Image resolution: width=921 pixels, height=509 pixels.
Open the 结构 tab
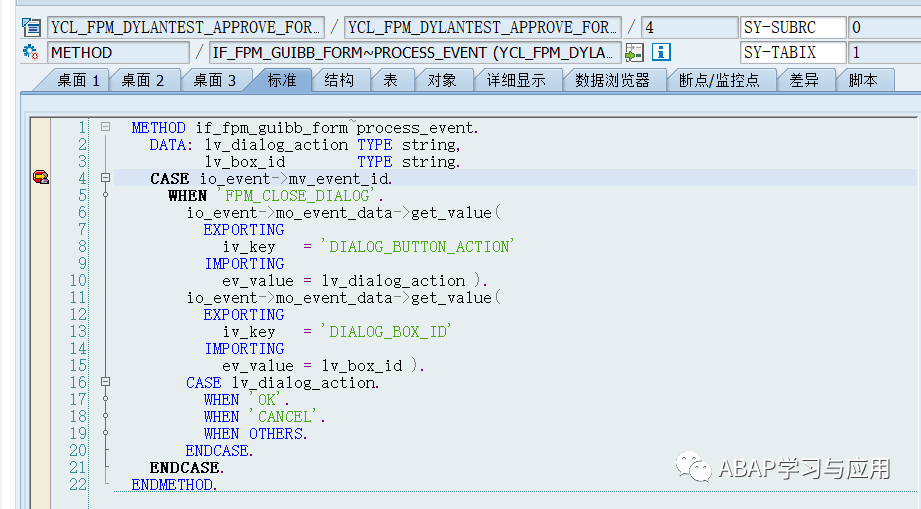click(x=340, y=80)
